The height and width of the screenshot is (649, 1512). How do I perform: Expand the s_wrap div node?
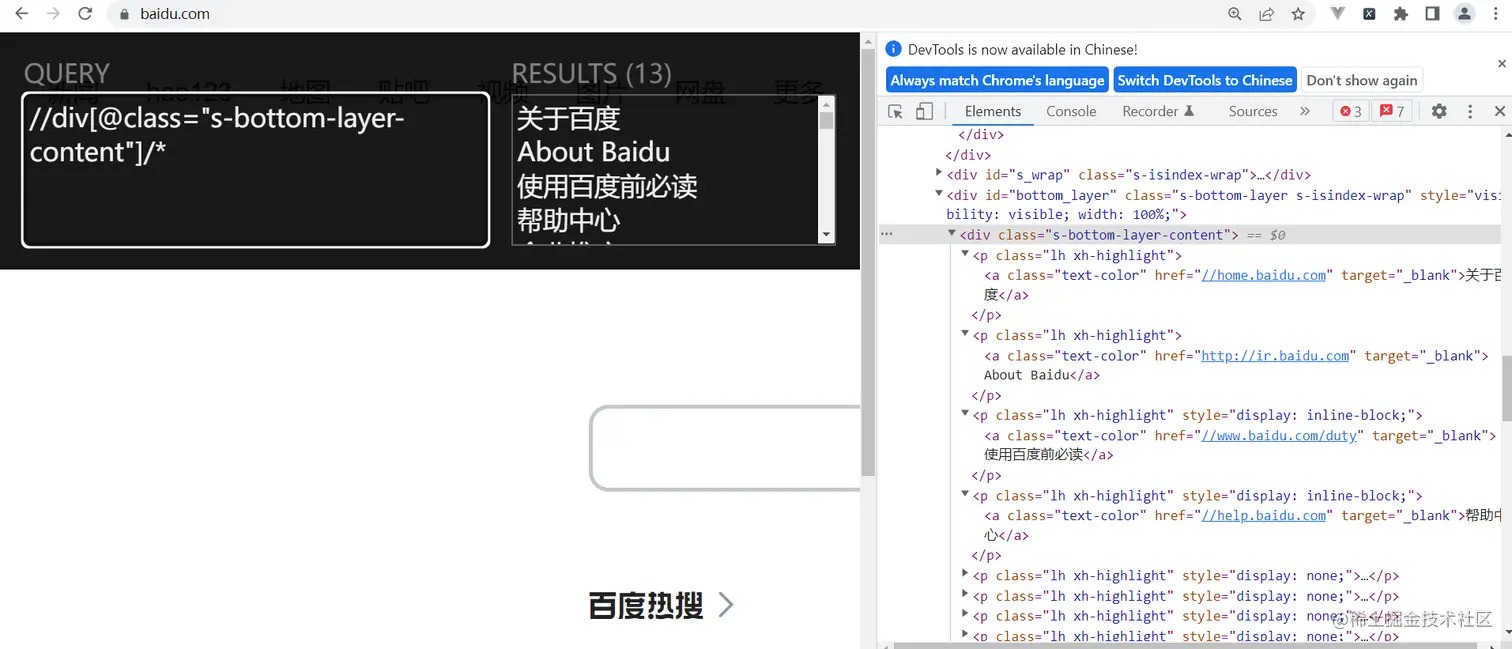tap(939, 174)
